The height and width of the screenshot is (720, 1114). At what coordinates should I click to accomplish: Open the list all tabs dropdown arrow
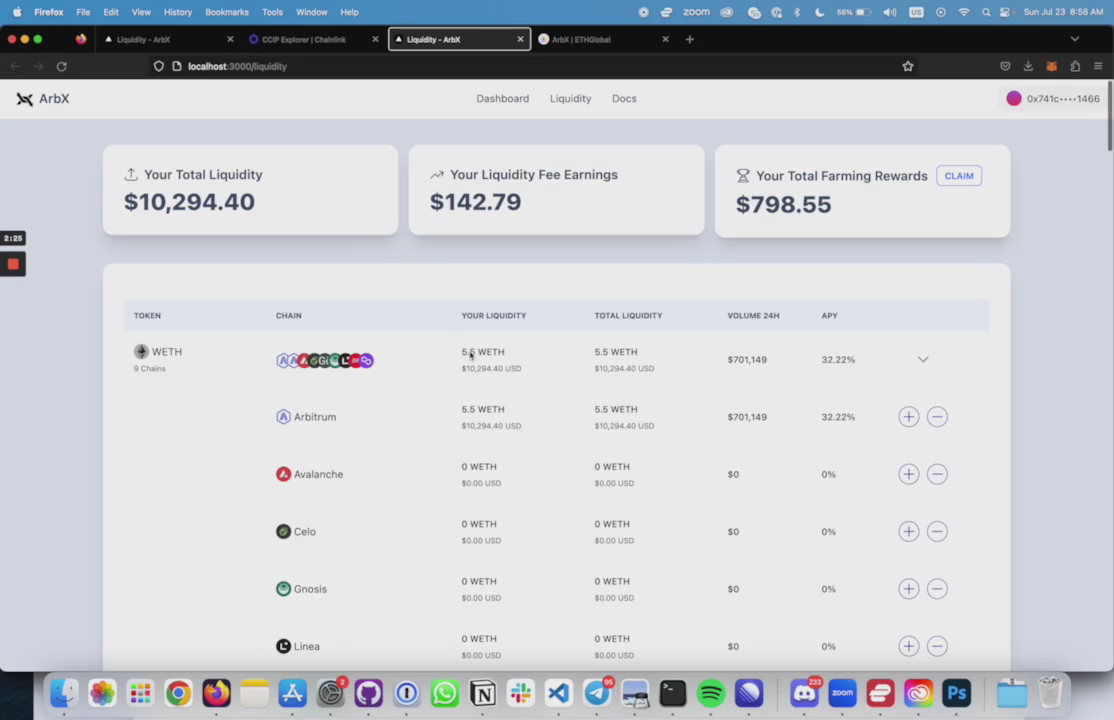(1074, 39)
